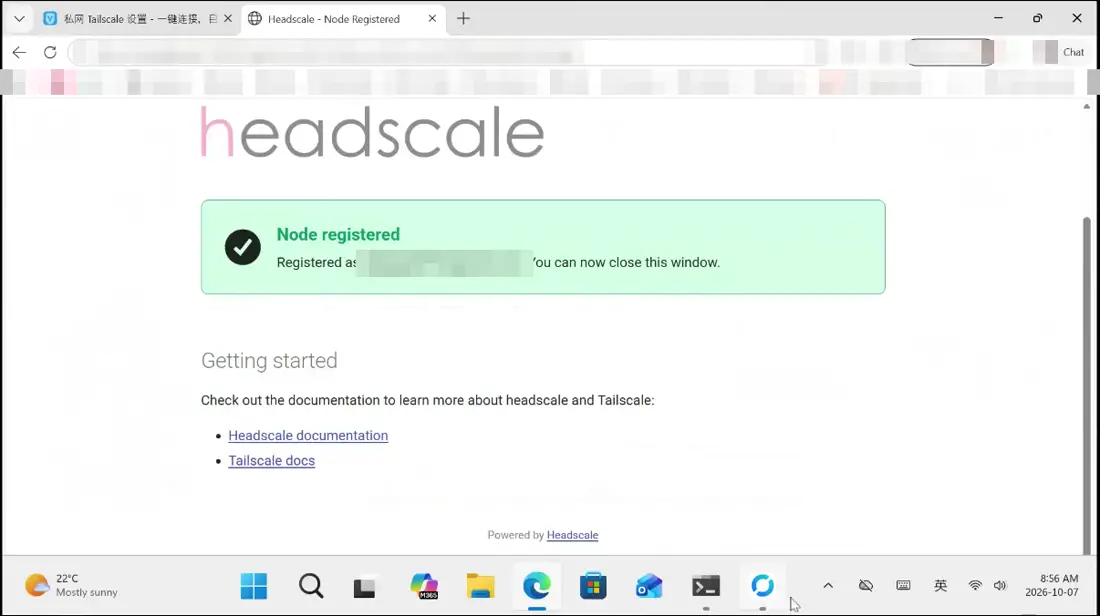Open the Chat panel button
The image size is (1100, 616).
tap(1073, 52)
